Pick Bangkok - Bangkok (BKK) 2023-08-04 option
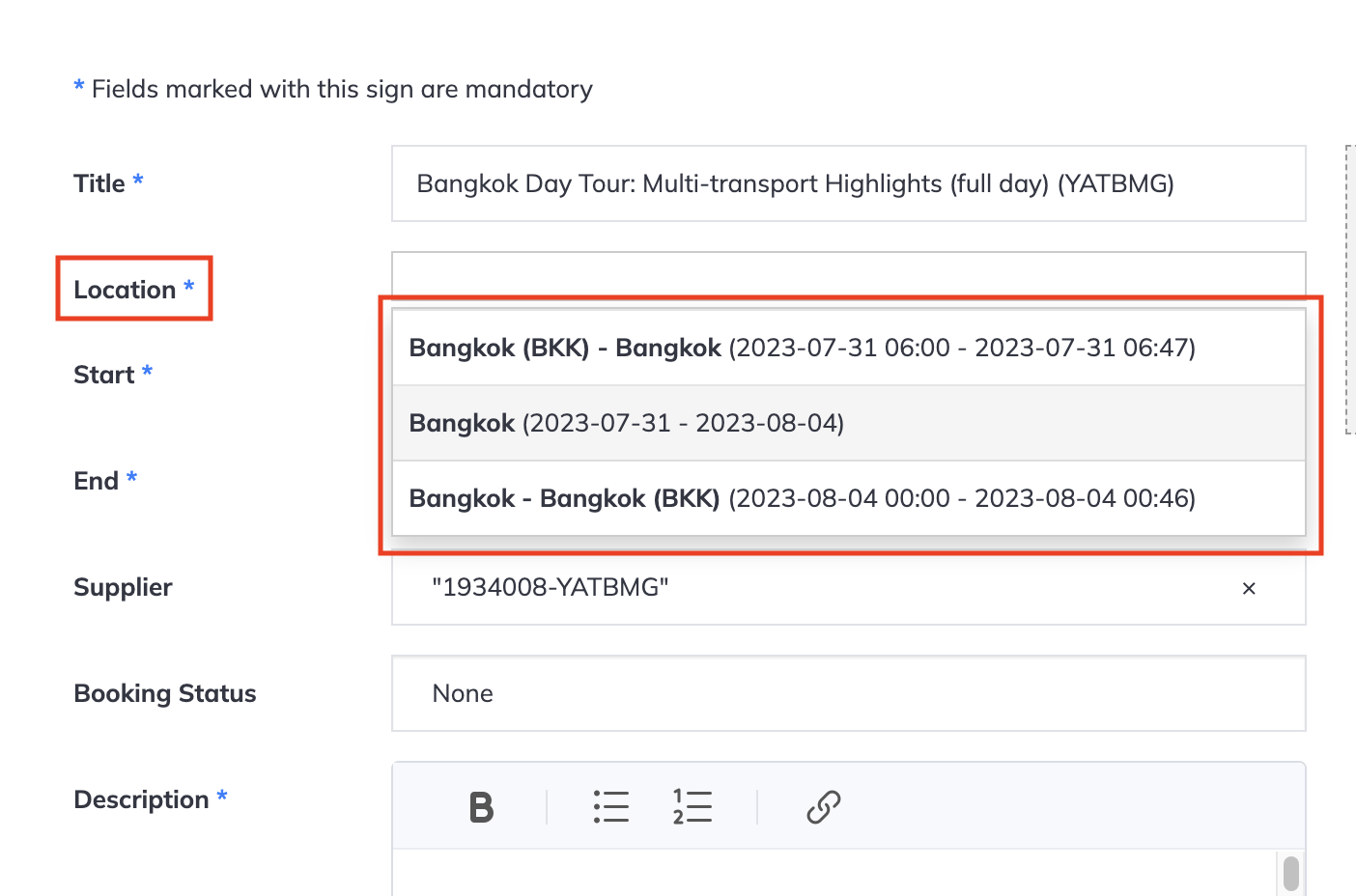This screenshot has width=1356, height=896. point(849,498)
